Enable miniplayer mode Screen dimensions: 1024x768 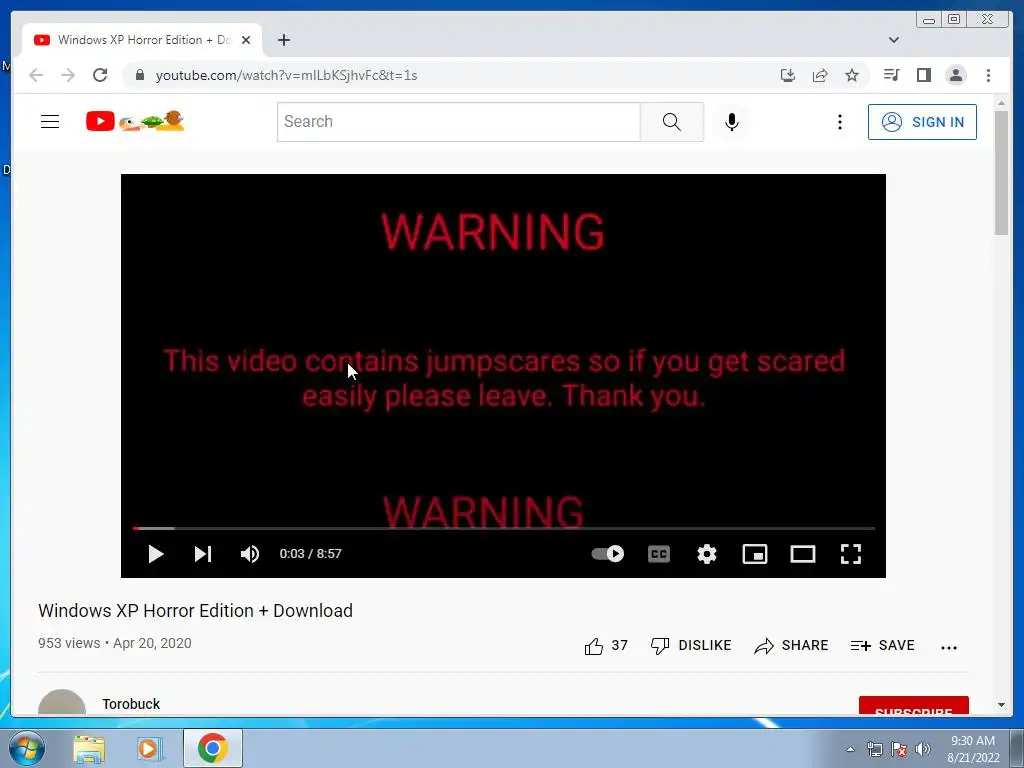point(755,554)
